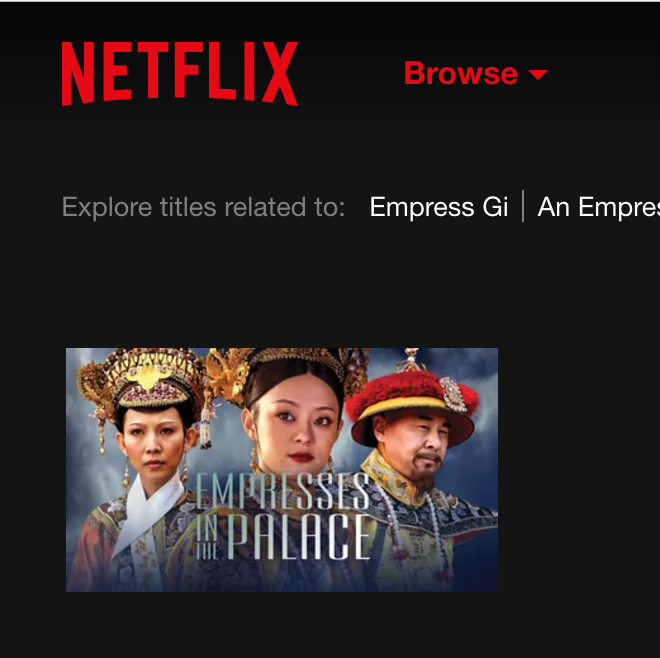Click the PALACE word on the poster
The width and height of the screenshot is (660, 658).
[x=299, y=537]
